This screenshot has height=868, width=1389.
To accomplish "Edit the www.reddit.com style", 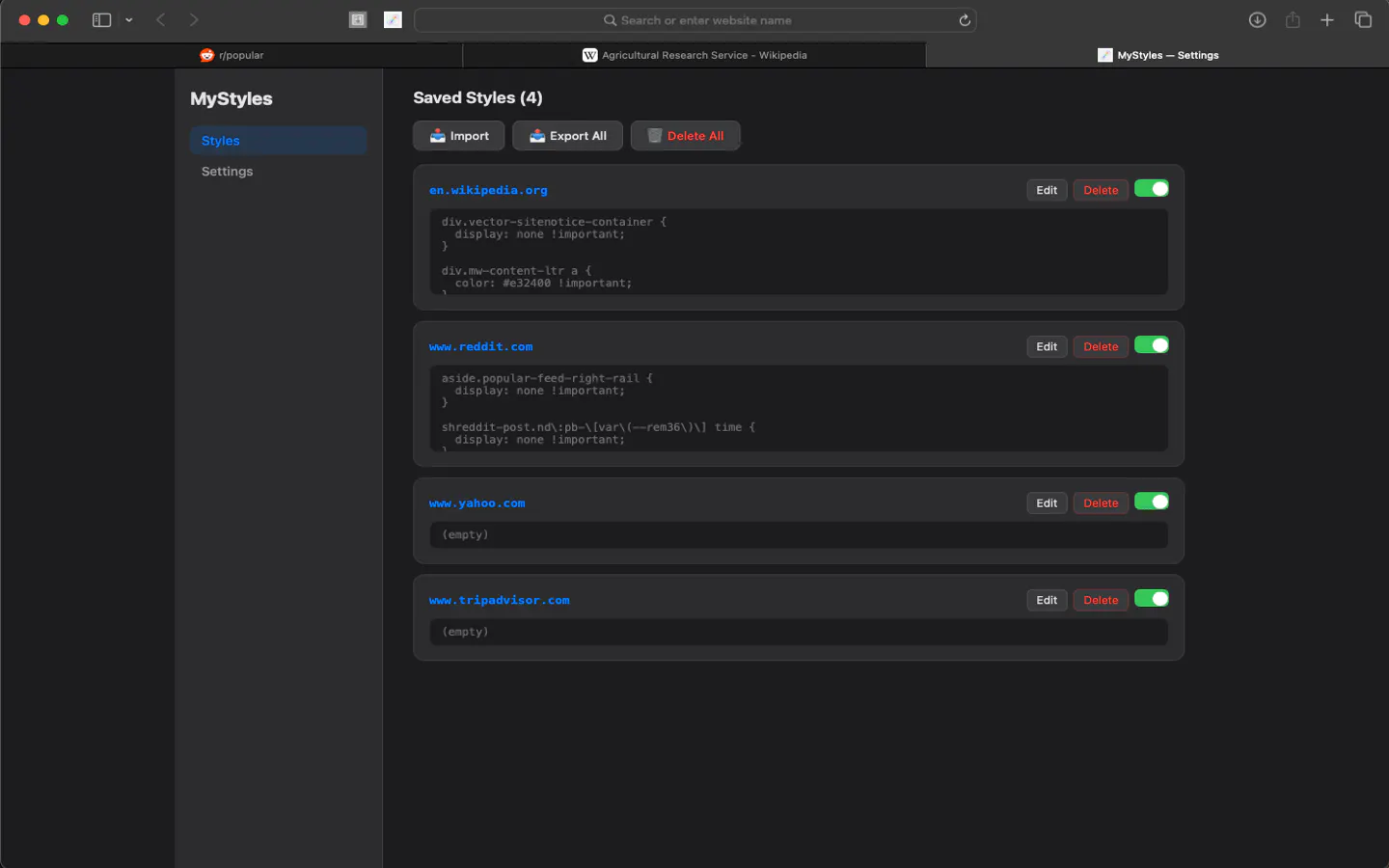I will tap(1047, 346).
